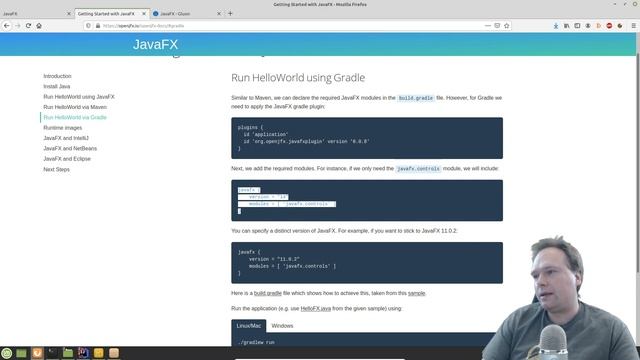
Task: Click the highlighted javafx modules code block
Action: pyautogui.click(x=367, y=200)
